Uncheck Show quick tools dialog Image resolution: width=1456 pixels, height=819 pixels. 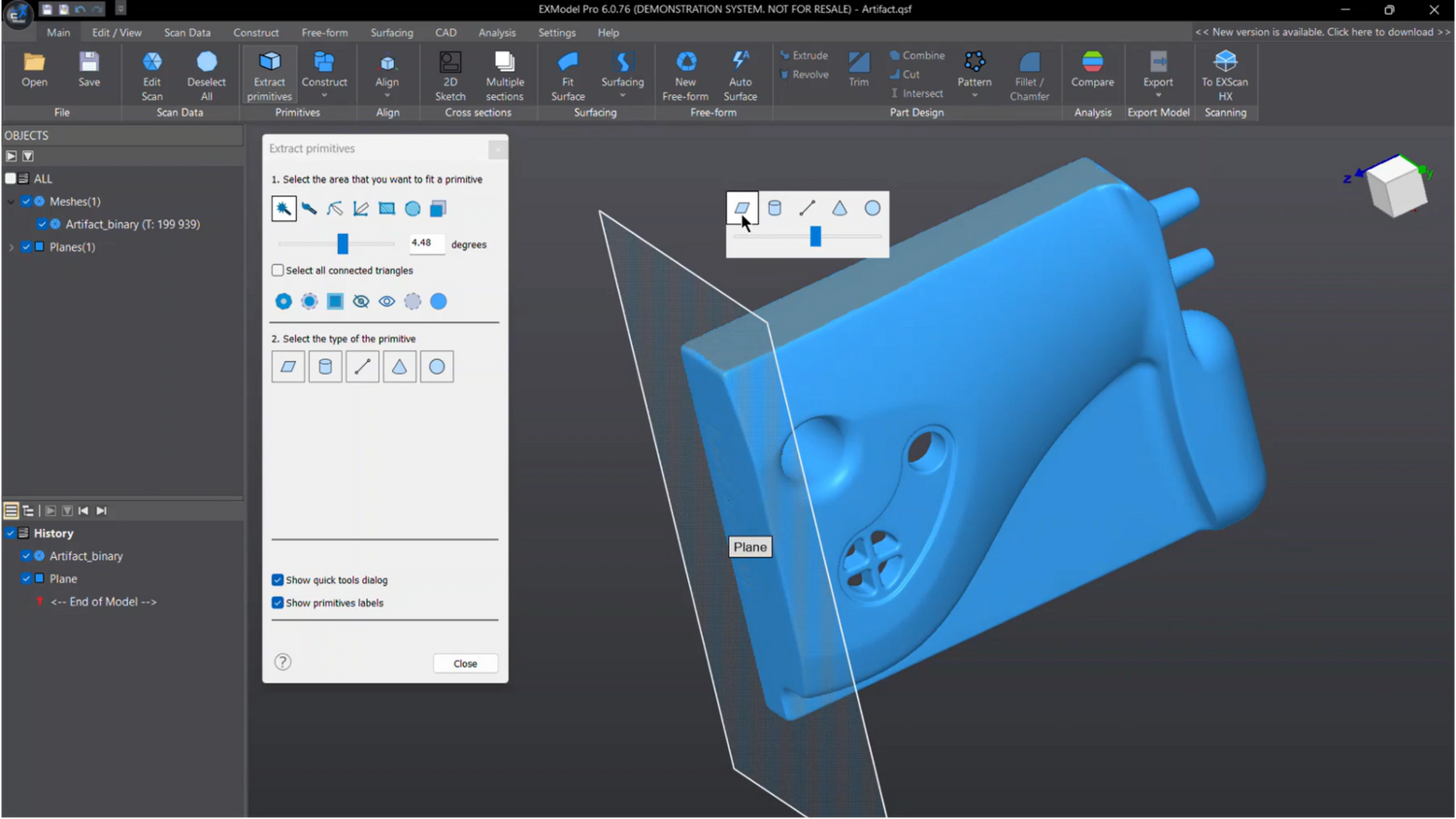279,580
